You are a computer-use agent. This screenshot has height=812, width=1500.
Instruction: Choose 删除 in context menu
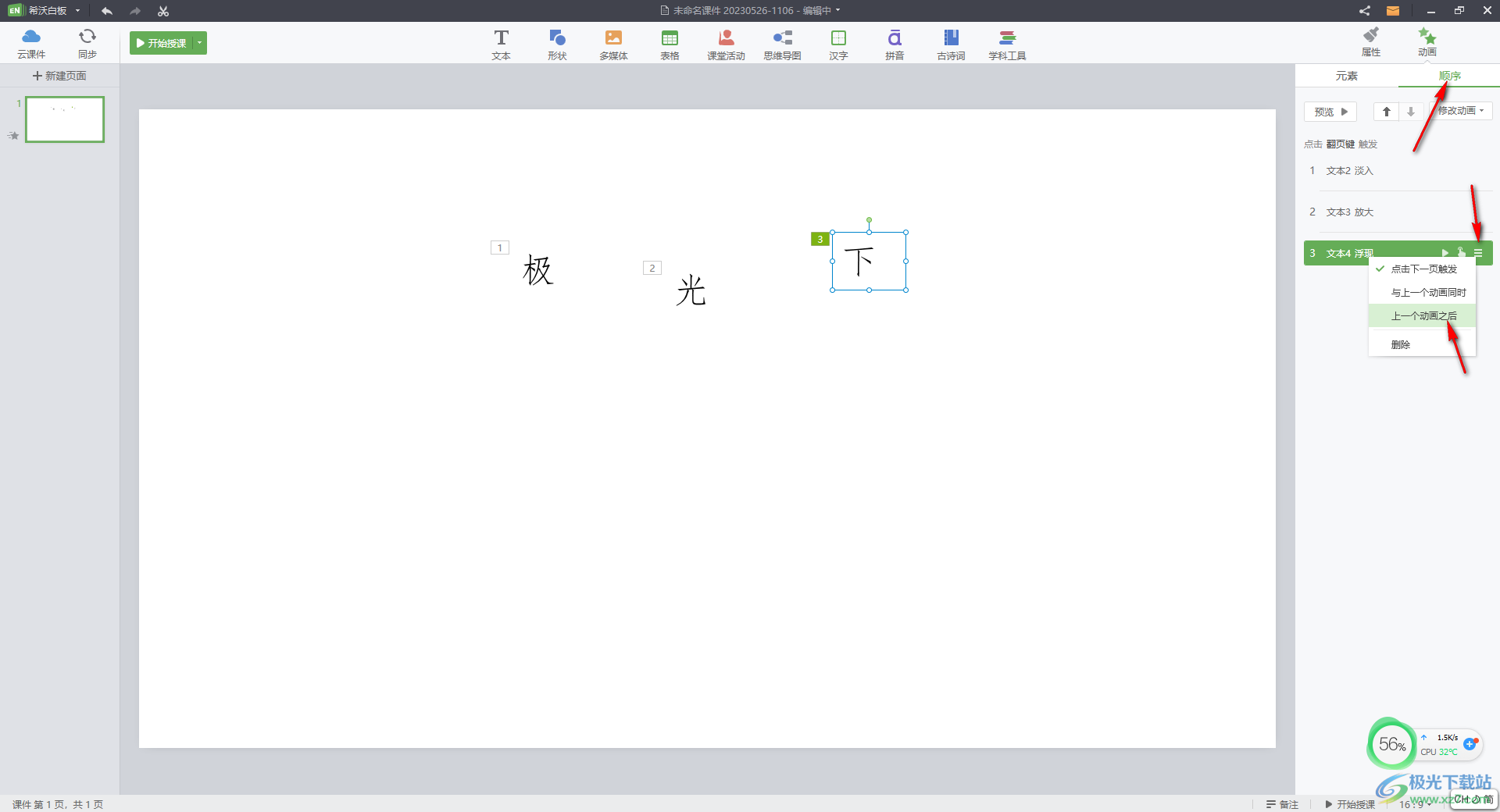pyautogui.click(x=1422, y=344)
